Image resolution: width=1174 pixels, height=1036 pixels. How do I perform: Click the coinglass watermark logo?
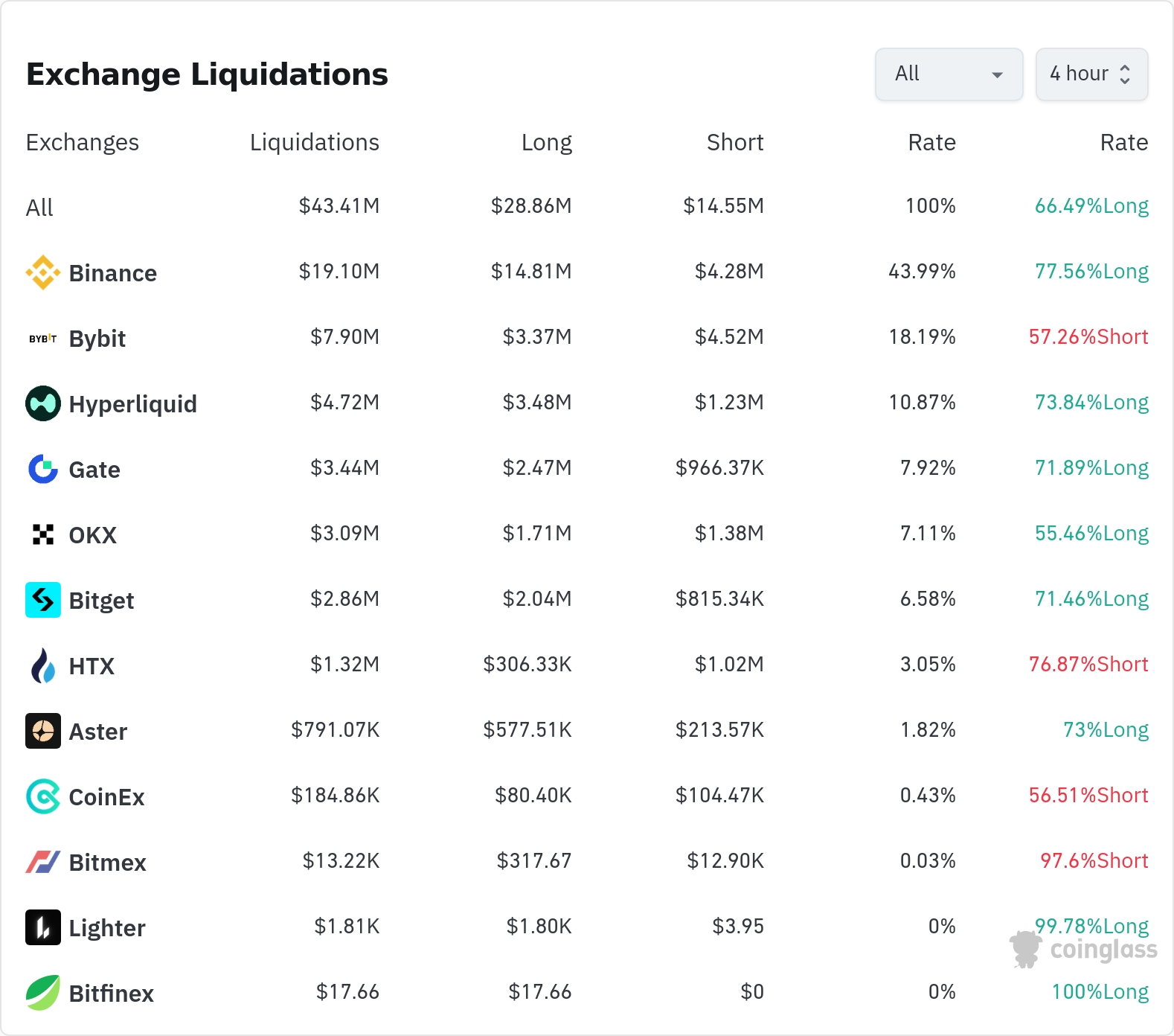click(1083, 950)
